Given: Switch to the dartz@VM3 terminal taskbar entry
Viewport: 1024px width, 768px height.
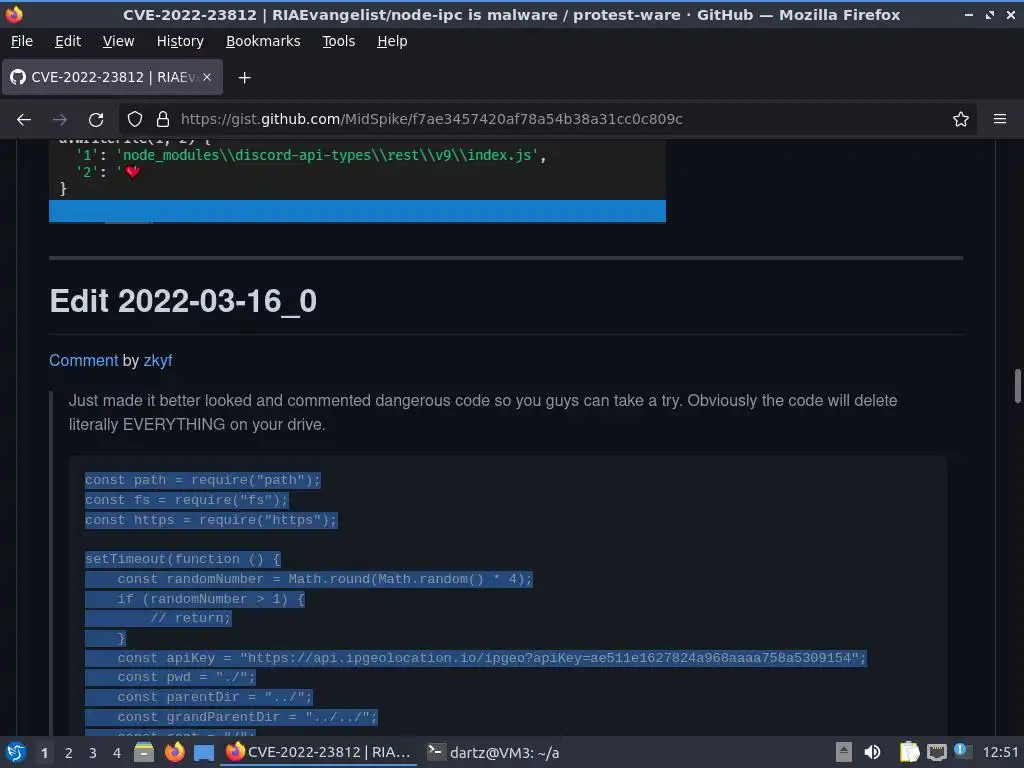Looking at the screenshot, I should pos(494,752).
